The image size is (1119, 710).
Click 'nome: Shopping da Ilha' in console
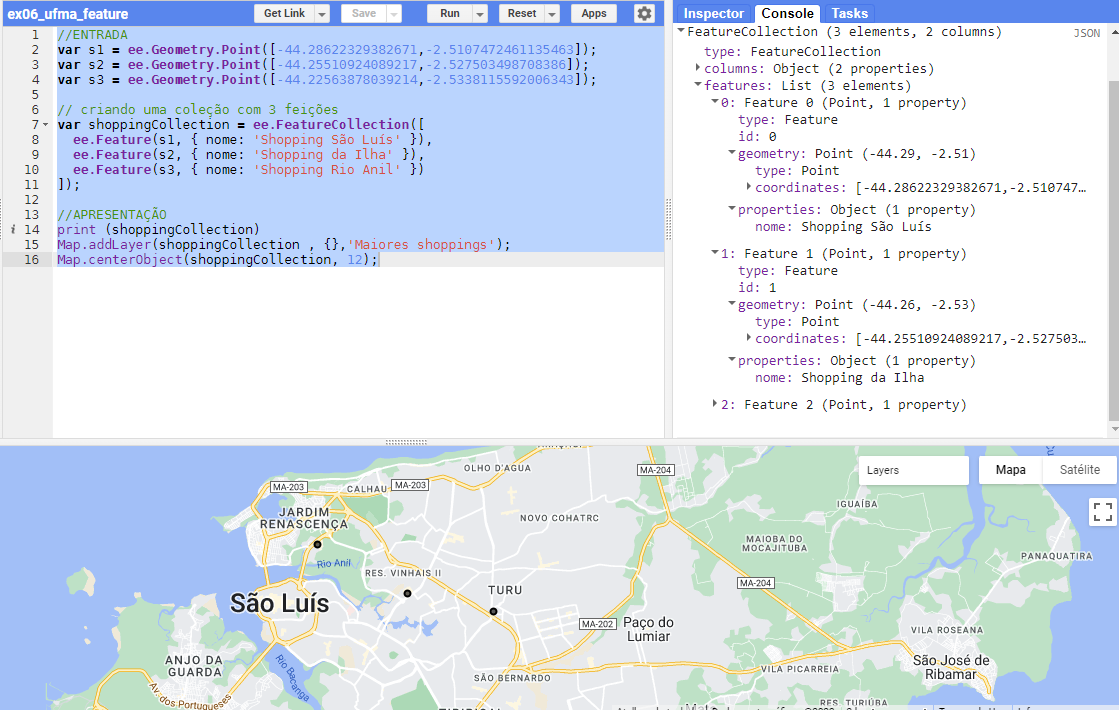839,377
